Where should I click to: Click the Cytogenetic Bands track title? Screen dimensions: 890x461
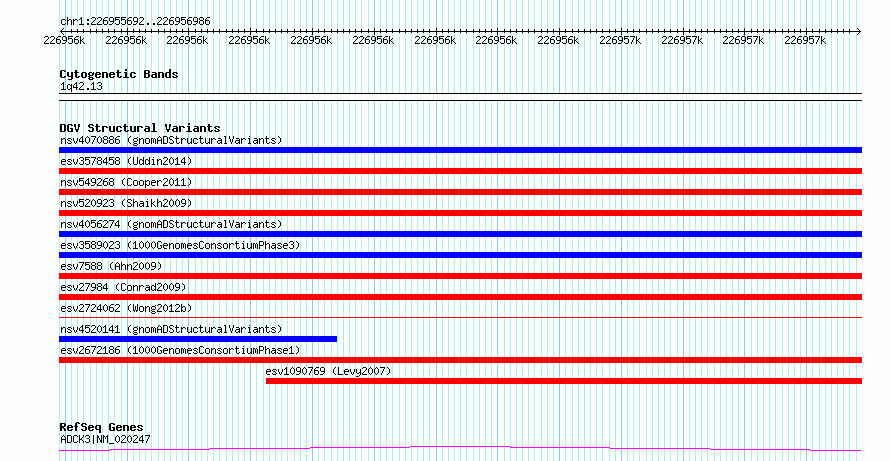119,74
